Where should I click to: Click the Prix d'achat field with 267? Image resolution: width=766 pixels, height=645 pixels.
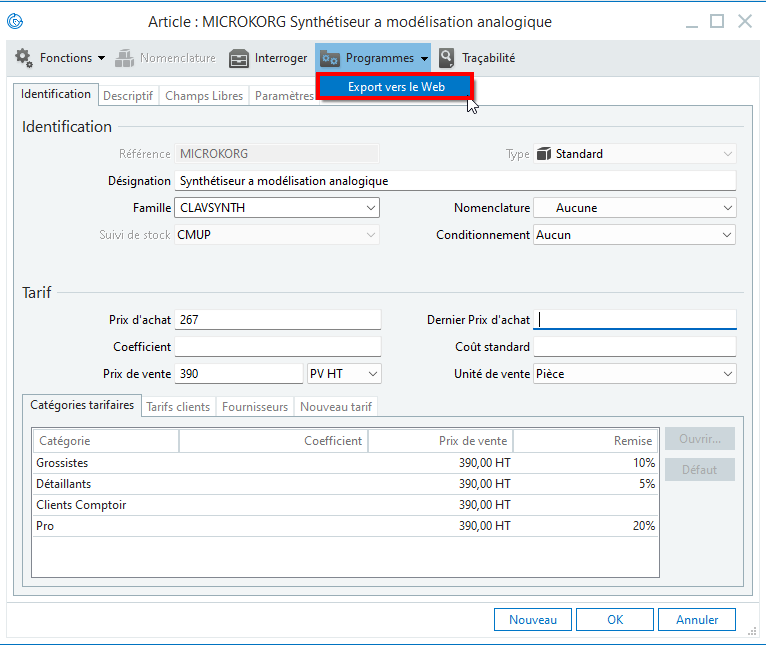click(277, 320)
